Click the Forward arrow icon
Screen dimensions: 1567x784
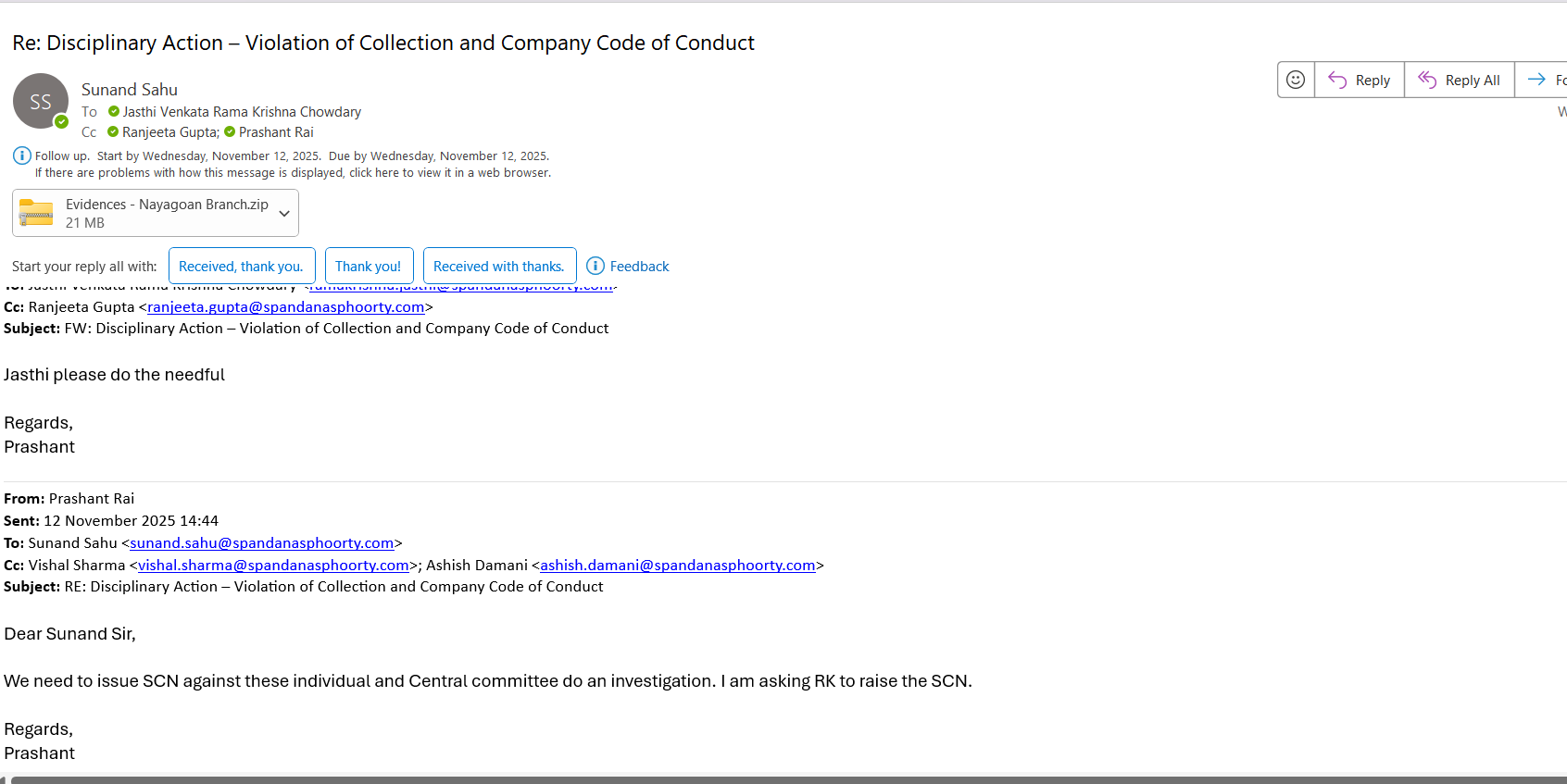(x=1537, y=80)
